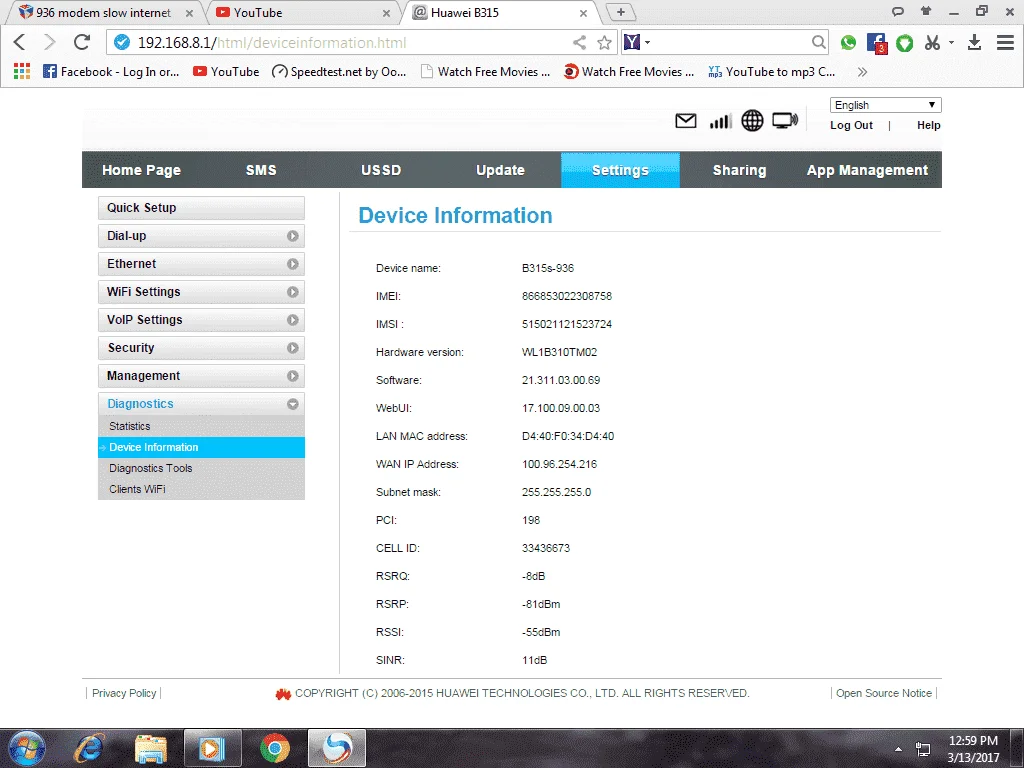
Task: Open the USSD tab
Action: [381, 170]
